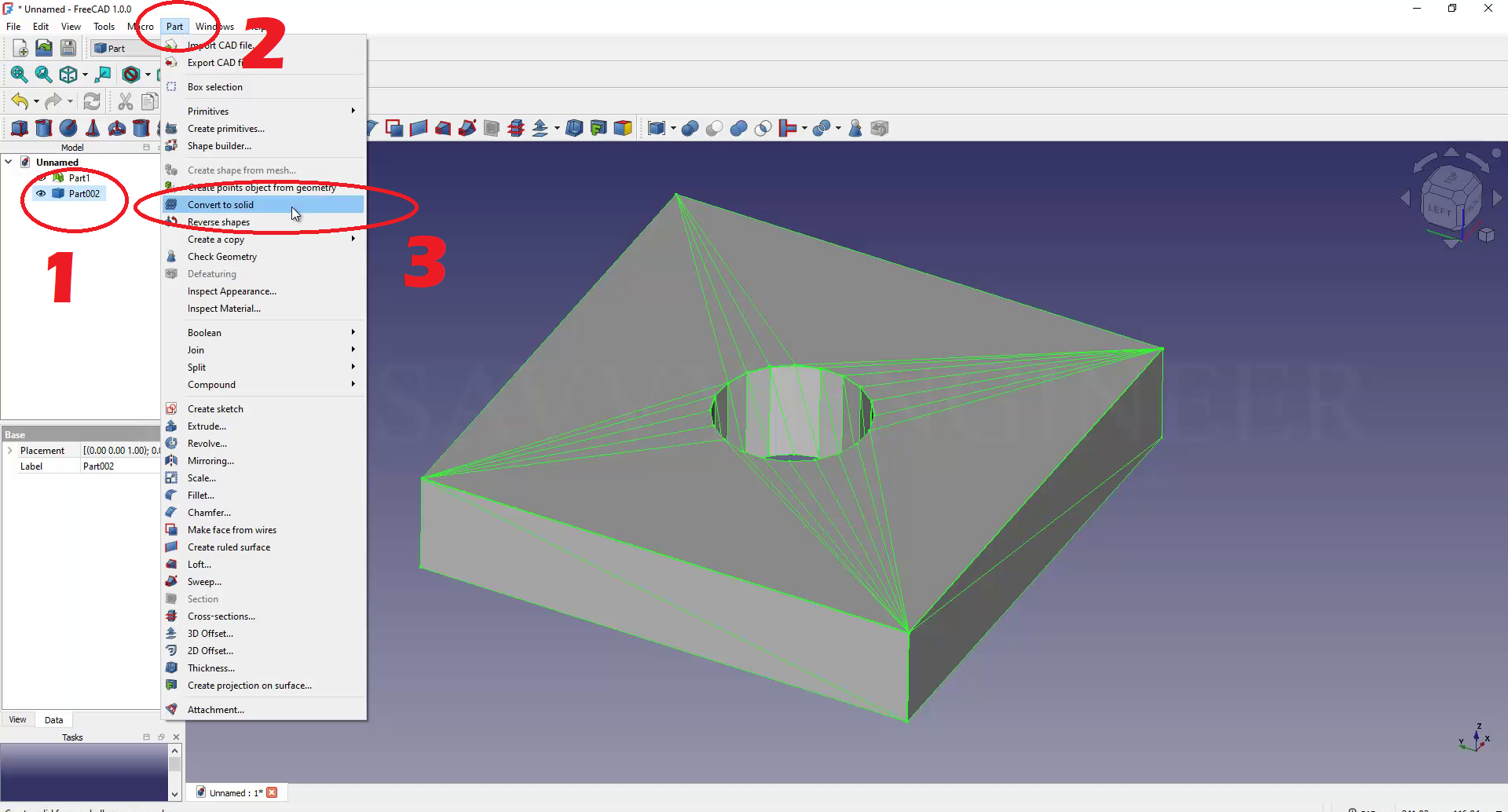Image resolution: width=1508 pixels, height=812 pixels.
Task: Toggle visibility eye of Part1
Action: [42, 178]
